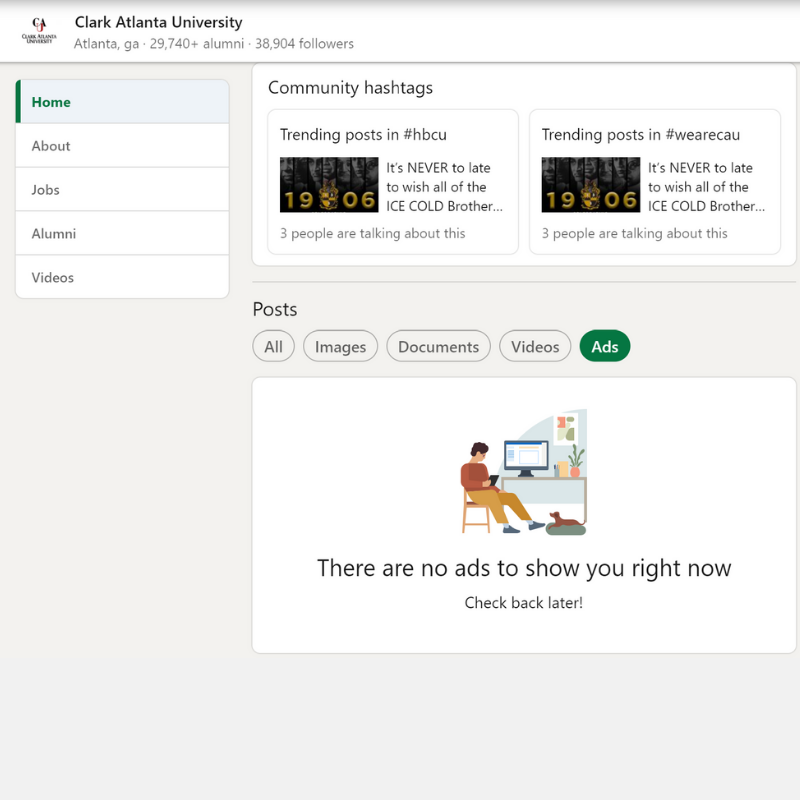
Task: Click the no-ads illustration
Action: point(524,472)
